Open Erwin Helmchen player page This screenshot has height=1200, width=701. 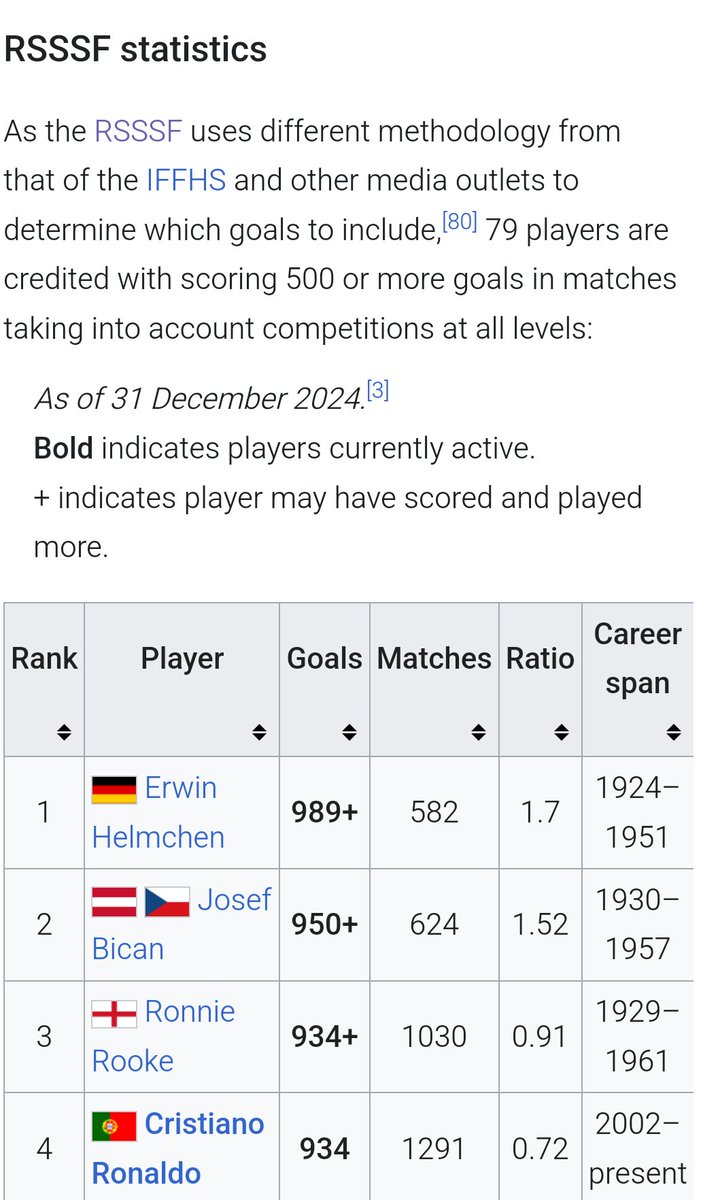158,812
